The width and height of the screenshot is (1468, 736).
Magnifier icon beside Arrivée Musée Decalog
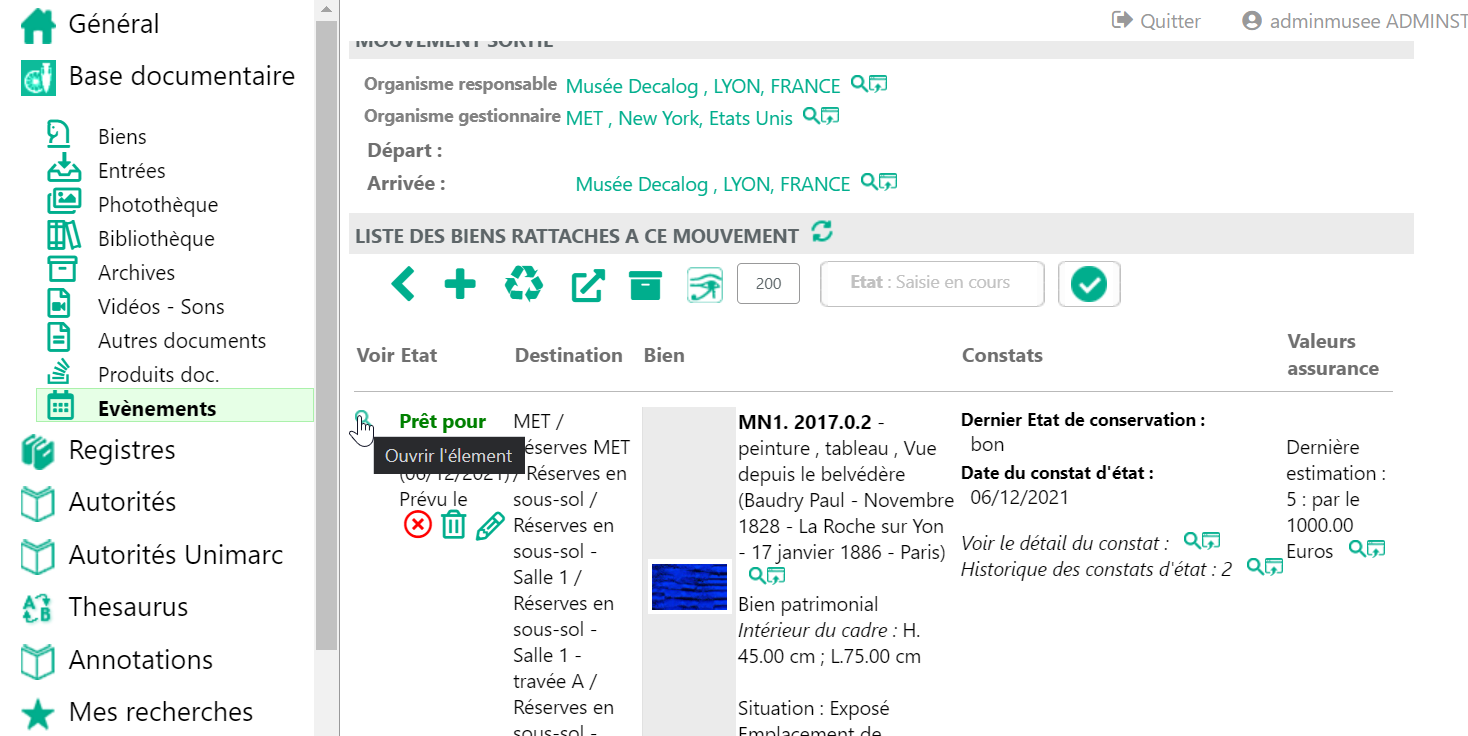pos(869,181)
